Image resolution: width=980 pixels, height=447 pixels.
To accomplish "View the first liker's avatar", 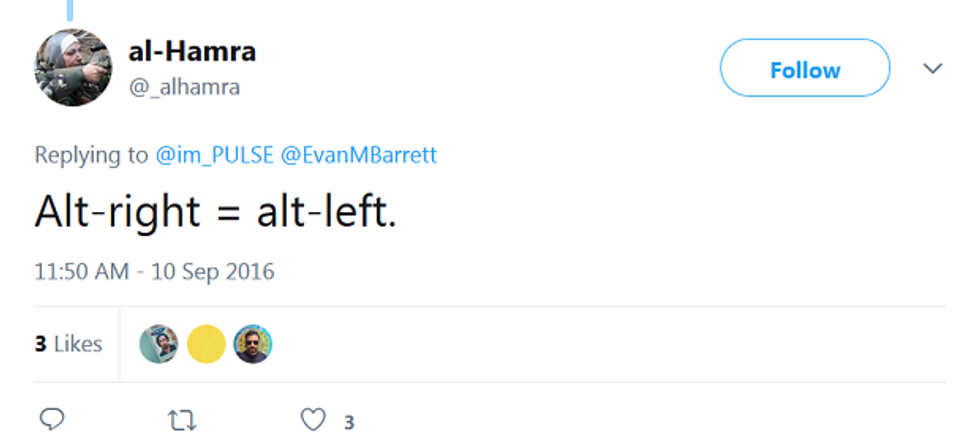I will [158, 344].
